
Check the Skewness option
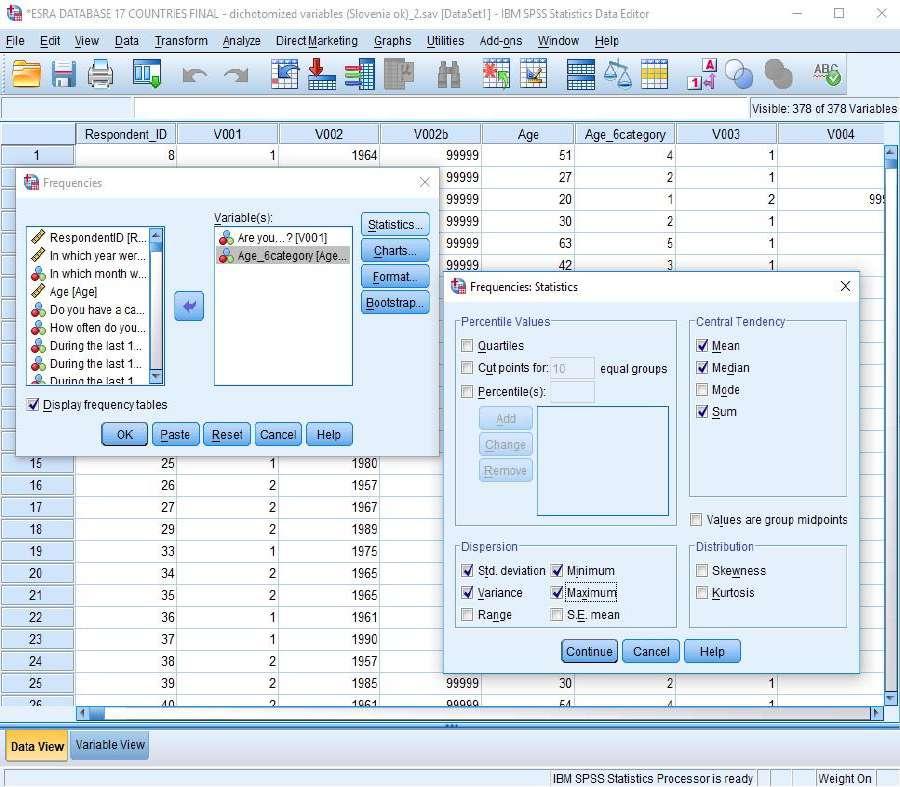702,571
